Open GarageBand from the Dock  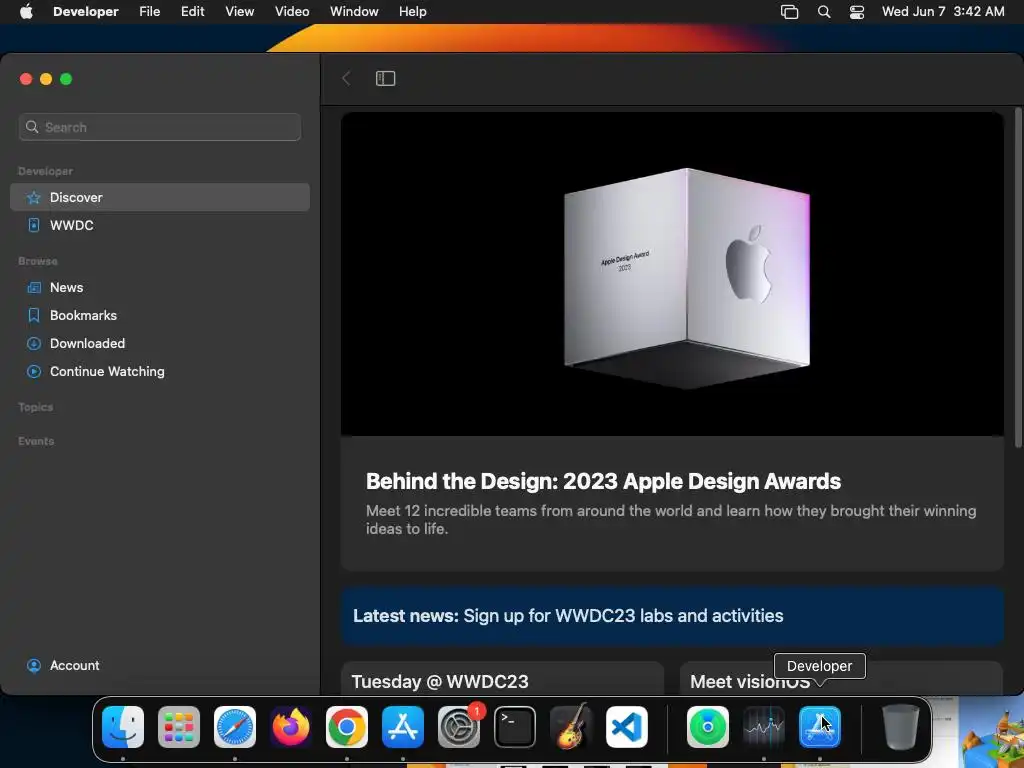pyautogui.click(x=571, y=727)
